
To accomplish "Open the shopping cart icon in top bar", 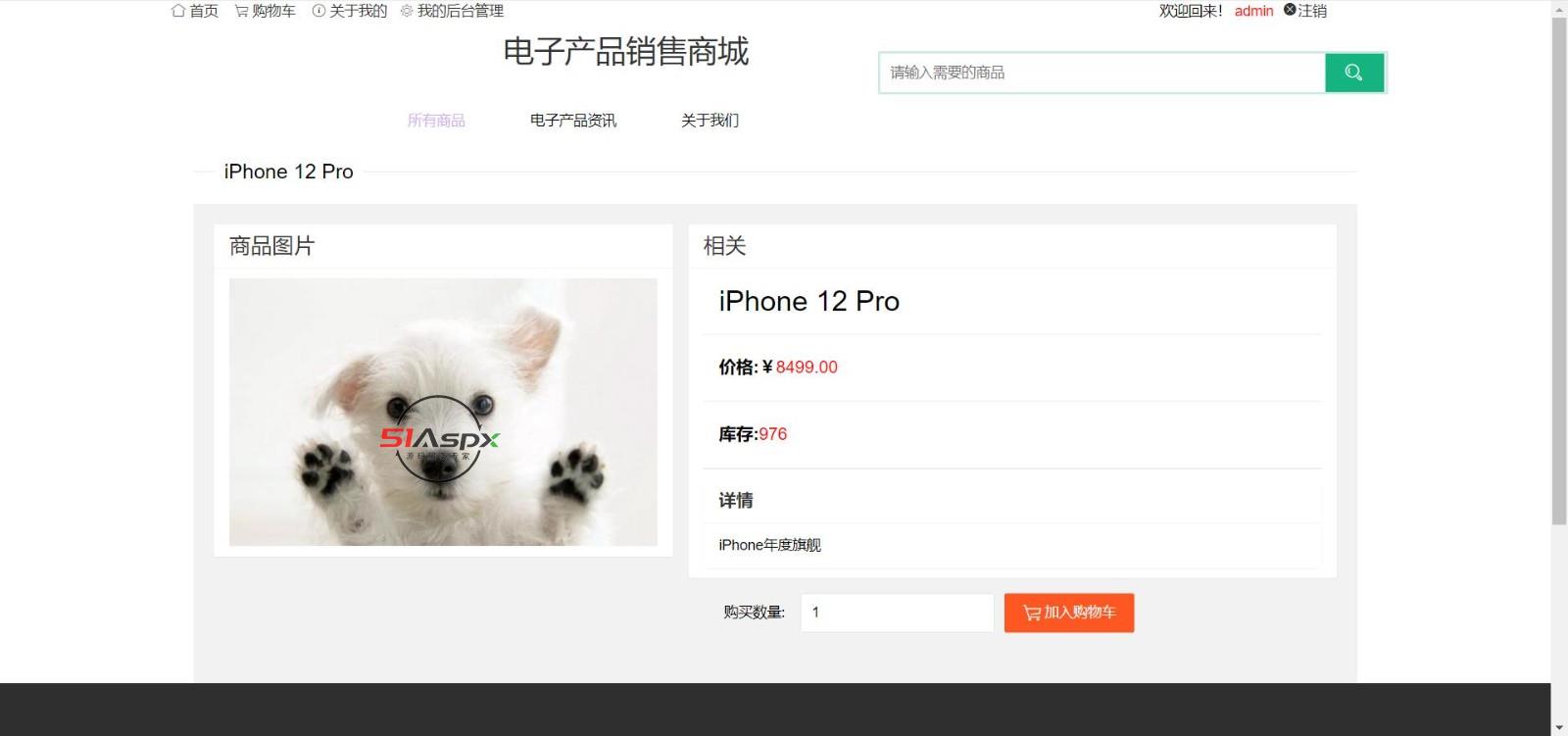I will [241, 11].
